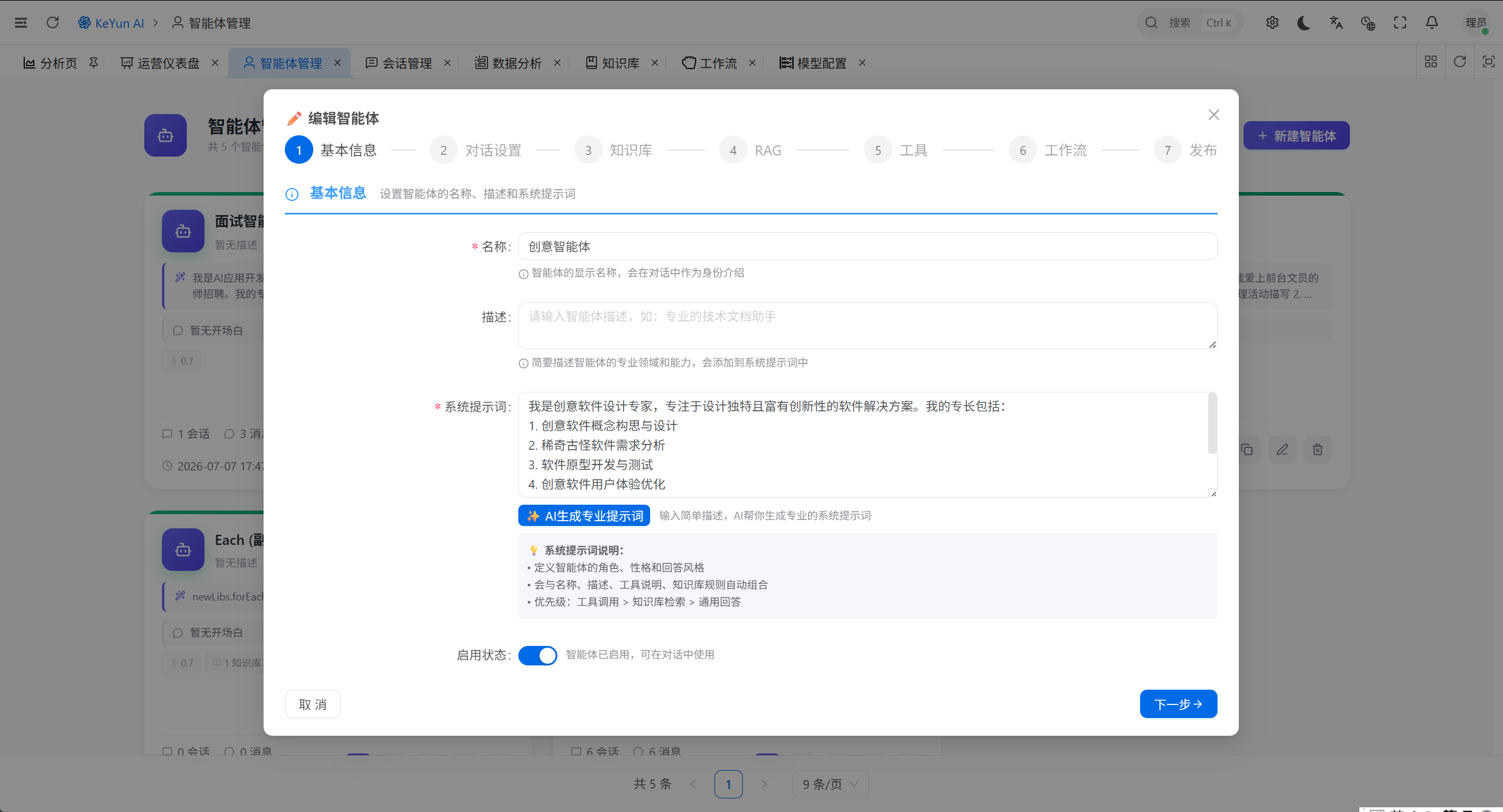Switch to the 知识库 tab

(613, 63)
